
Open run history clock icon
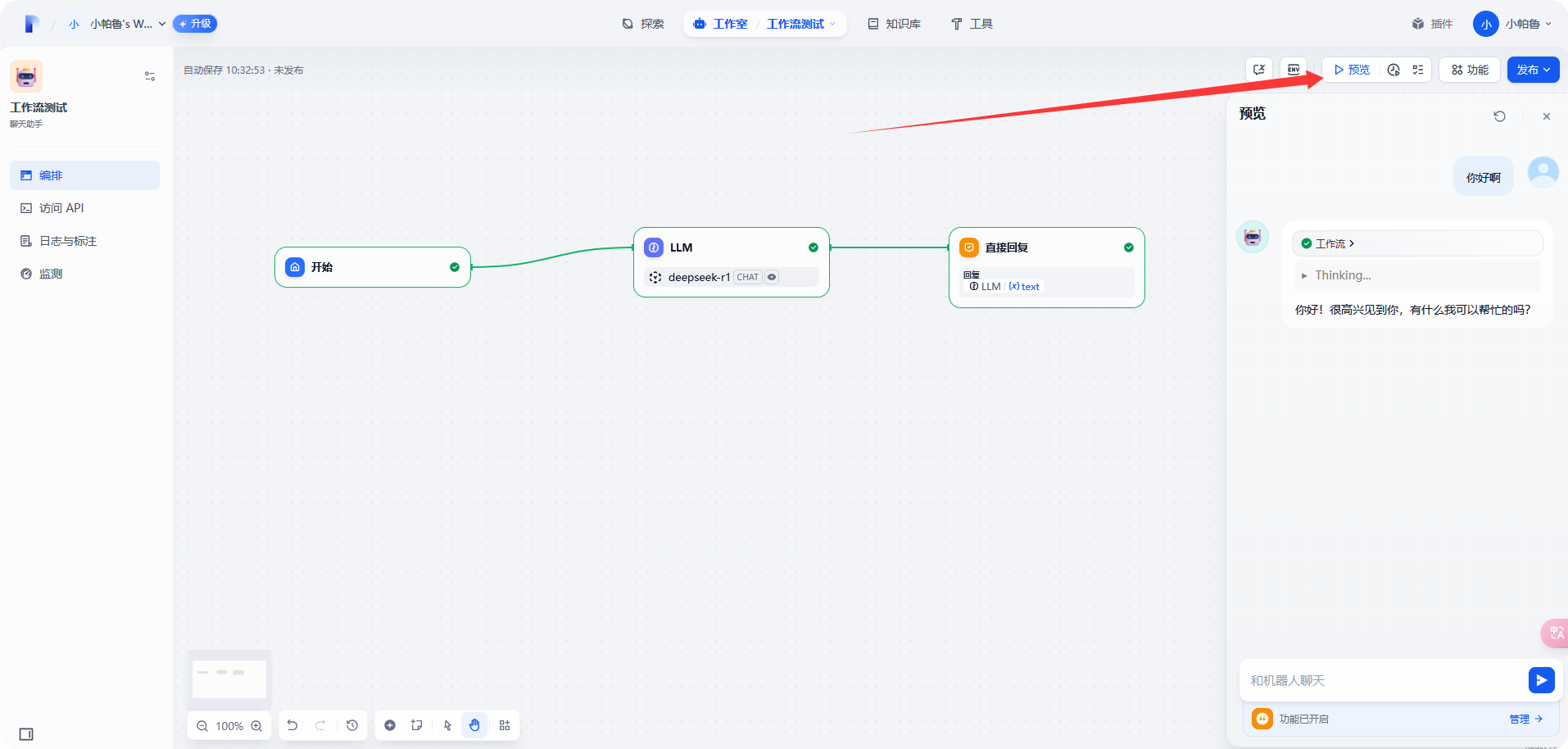[1394, 70]
